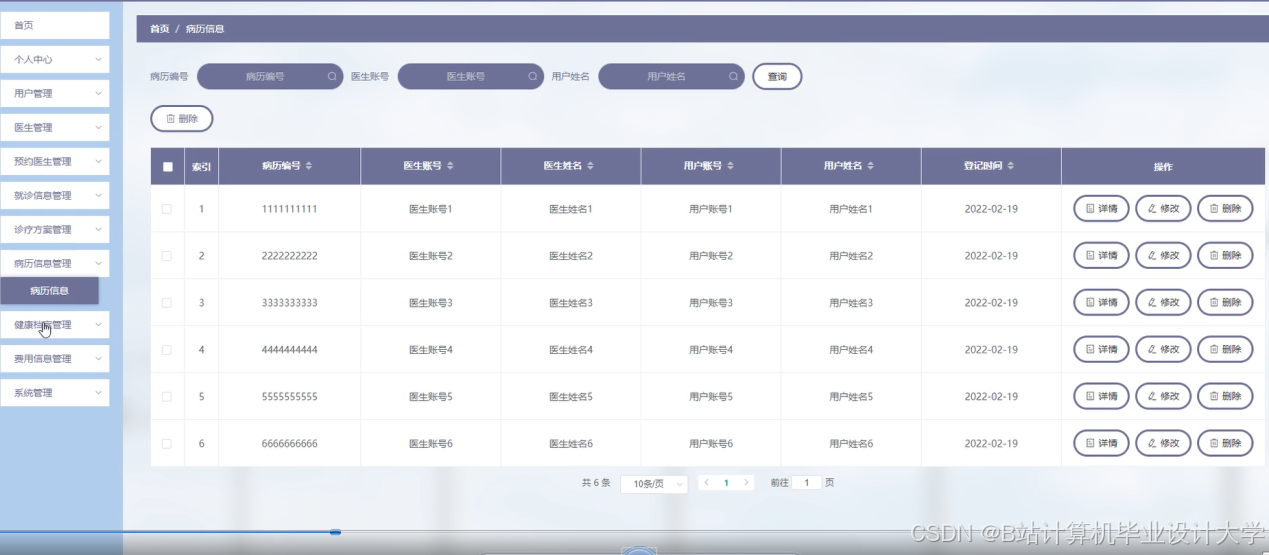Image resolution: width=1269 pixels, height=555 pixels.
Task: Open 10条/页 page size dropdown
Action: tap(654, 484)
